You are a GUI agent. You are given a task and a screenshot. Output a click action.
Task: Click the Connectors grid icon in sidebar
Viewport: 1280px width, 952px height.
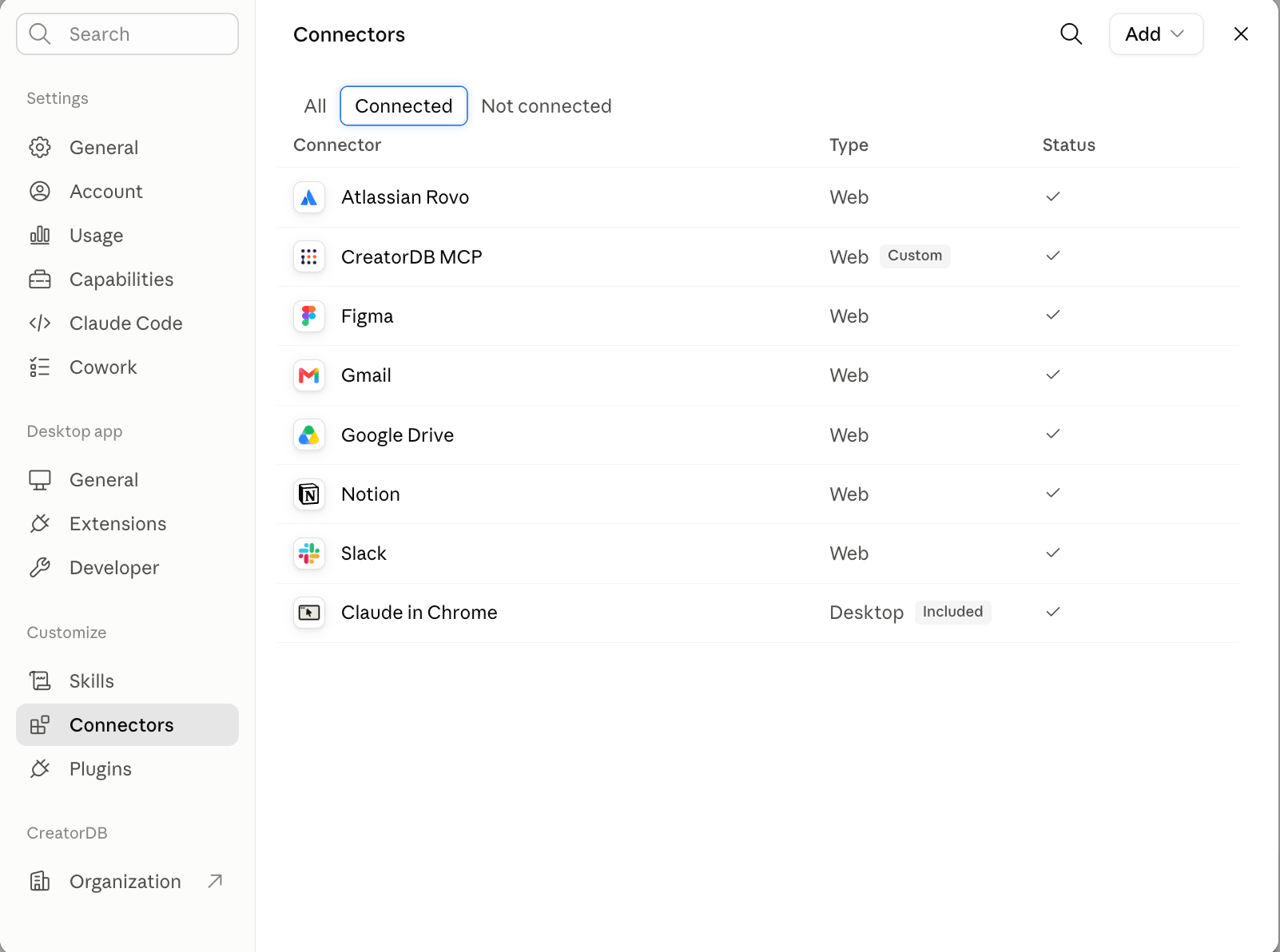pyautogui.click(x=40, y=724)
